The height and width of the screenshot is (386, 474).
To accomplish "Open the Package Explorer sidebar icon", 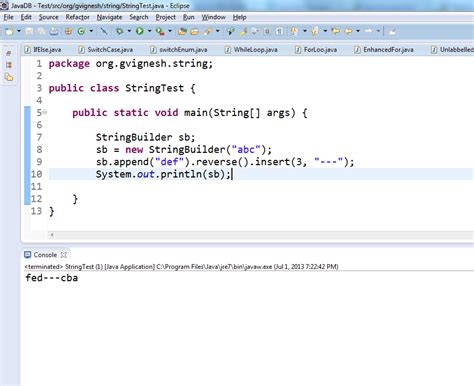I will click(9, 77).
